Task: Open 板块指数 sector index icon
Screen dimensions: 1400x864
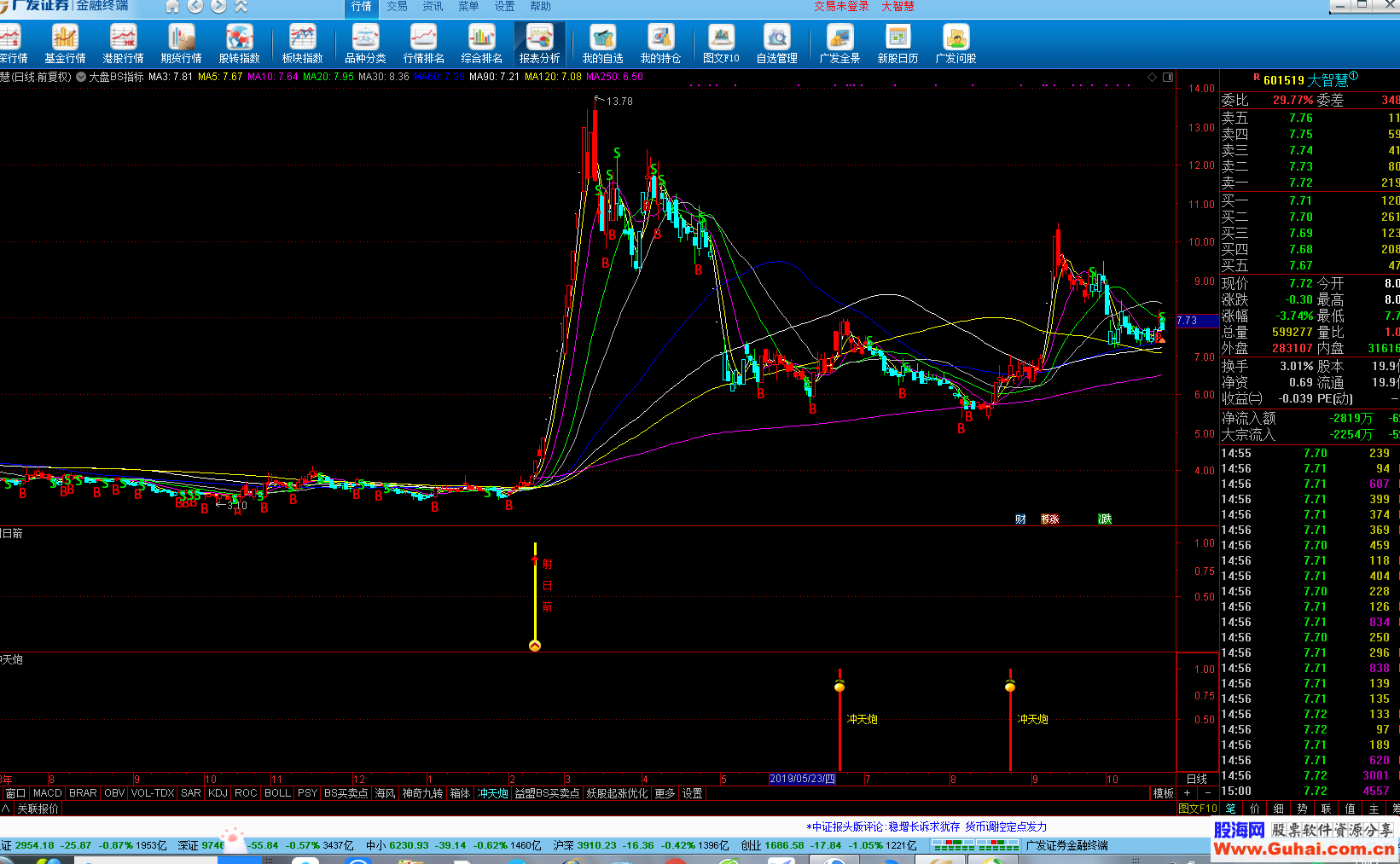Action: coord(302,43)
